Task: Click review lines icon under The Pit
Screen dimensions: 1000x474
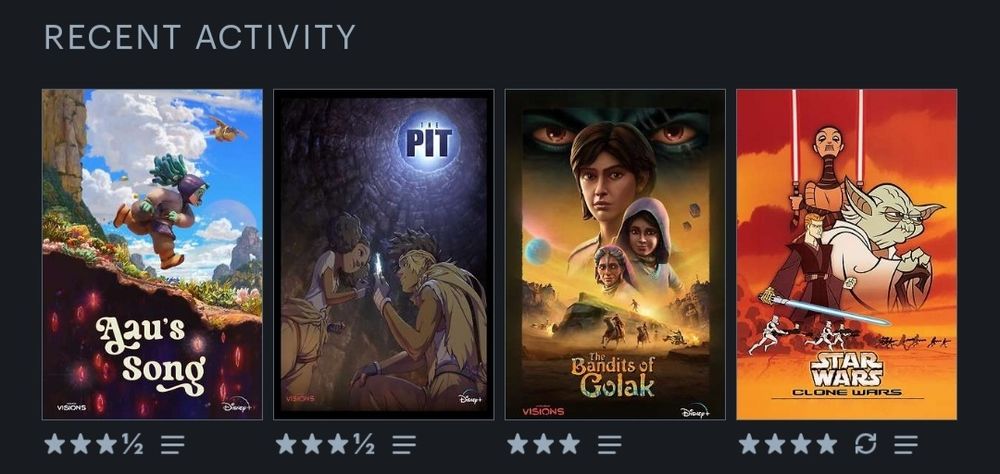Action: click(x=404, y=444)
